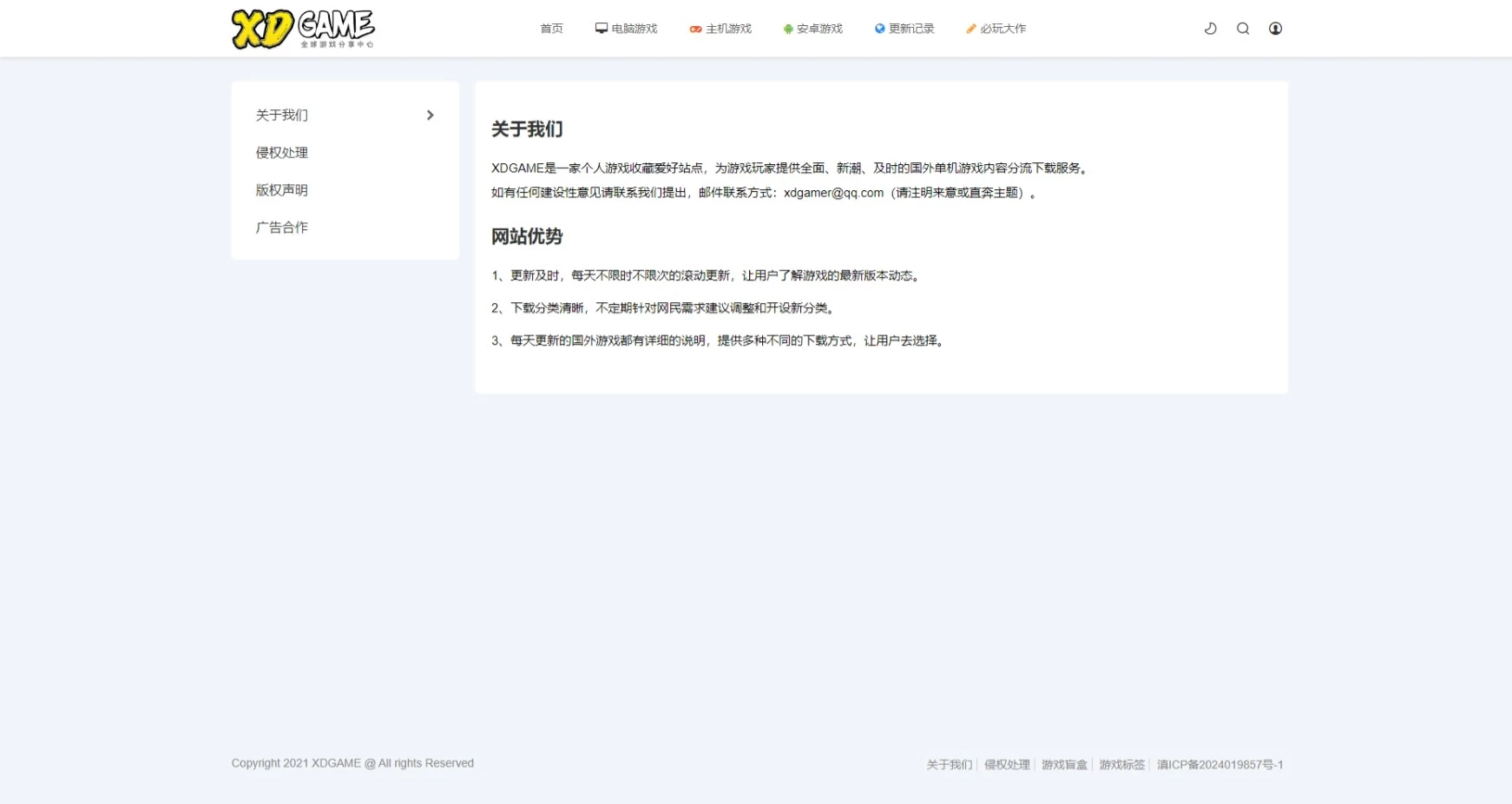The height and width of the screenshot is (804, 1512).
Task: Click the 网站优势 heading
Action: click(527, 236)
